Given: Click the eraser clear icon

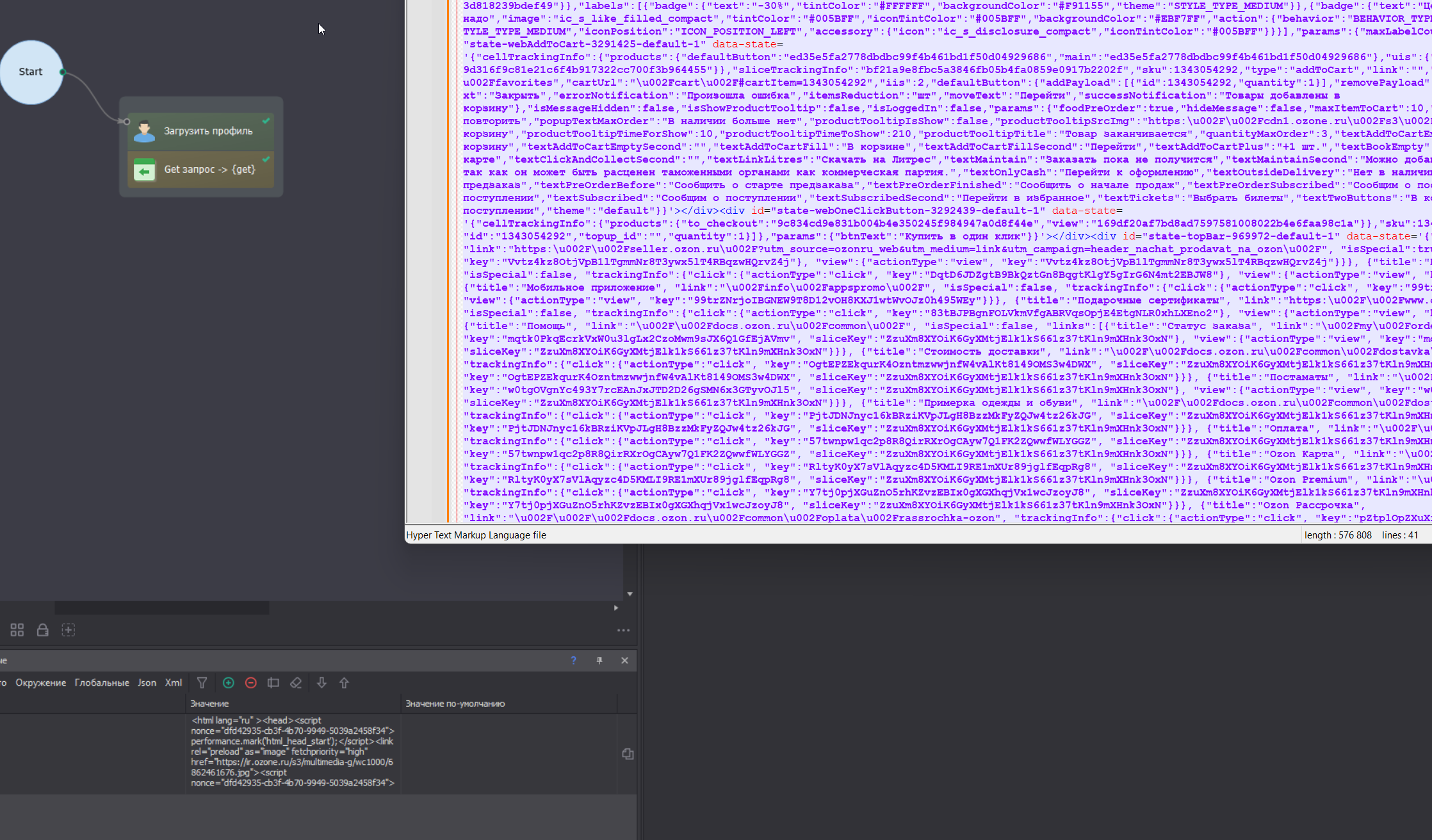Looking at the screenshot, I should [296, 683].
